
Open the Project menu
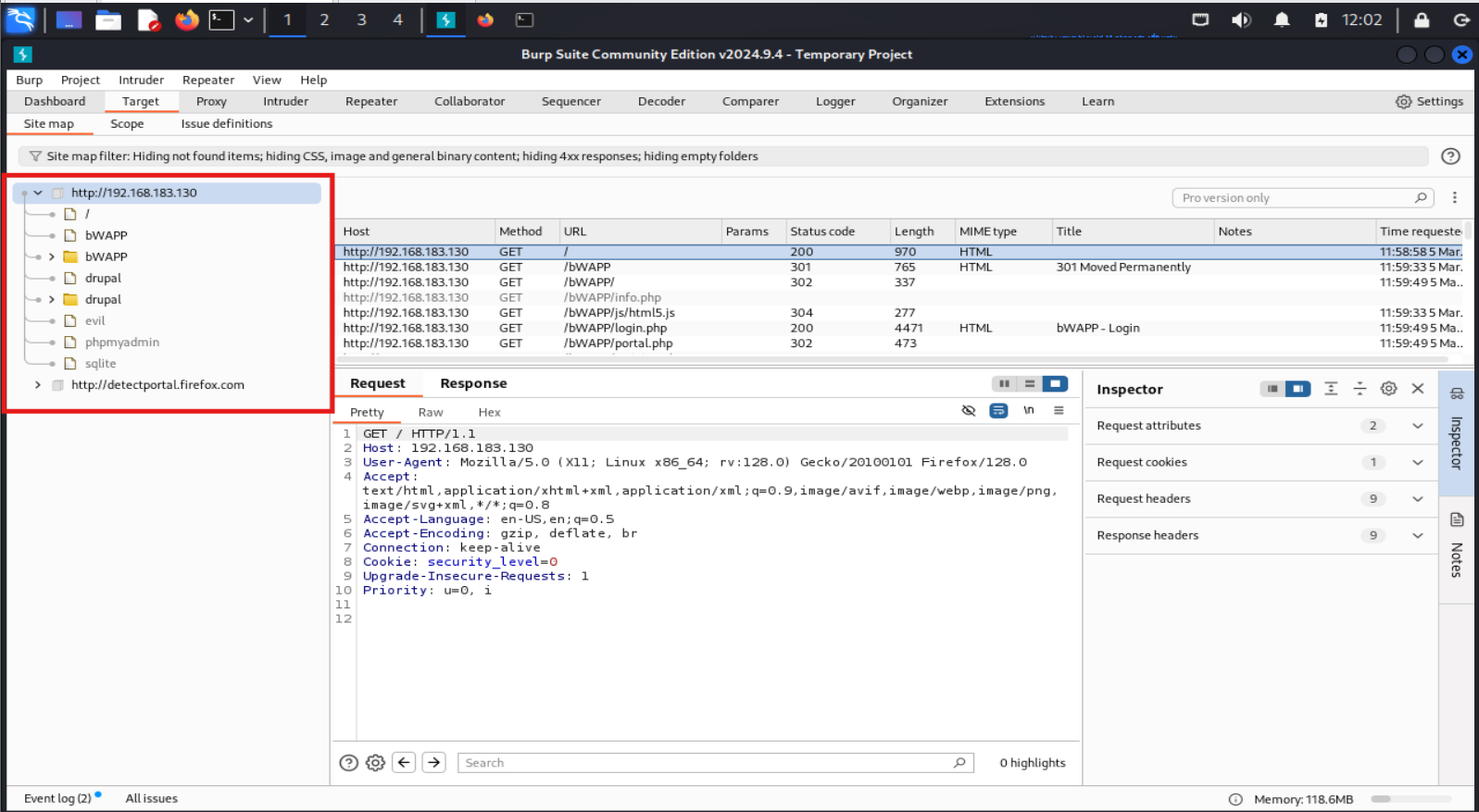81,80
